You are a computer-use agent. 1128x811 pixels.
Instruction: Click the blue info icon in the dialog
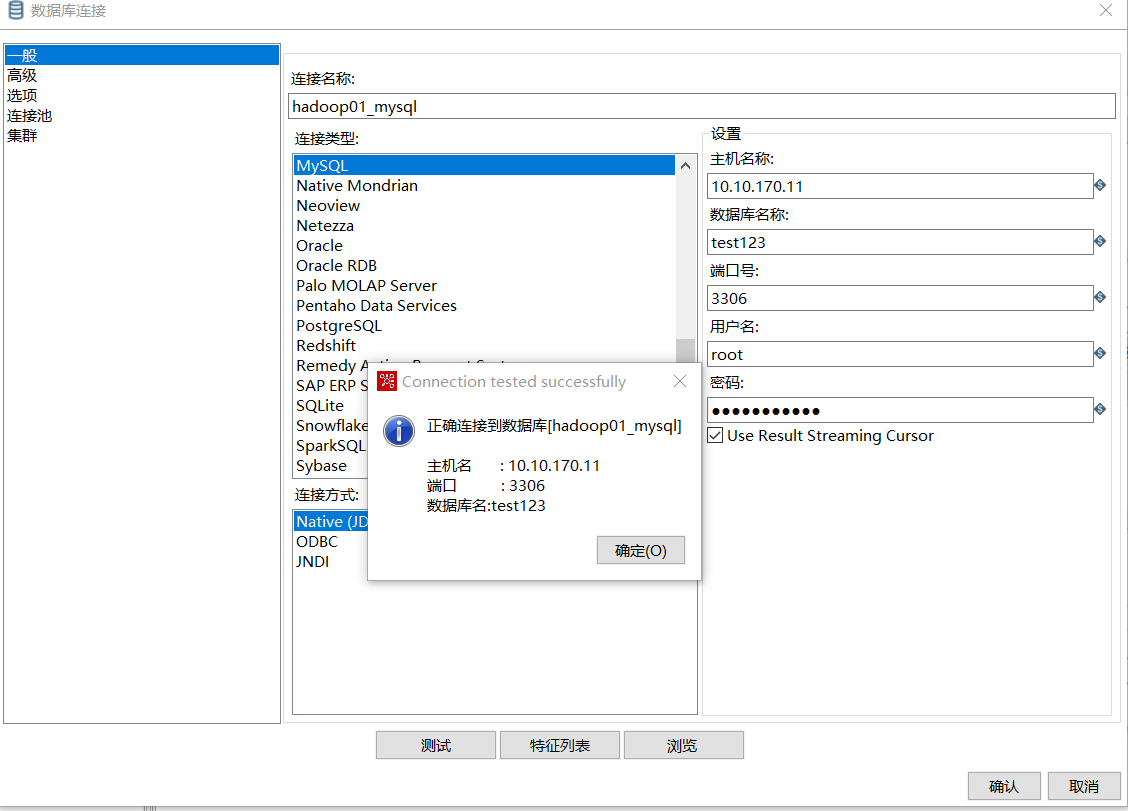[398, 432]
